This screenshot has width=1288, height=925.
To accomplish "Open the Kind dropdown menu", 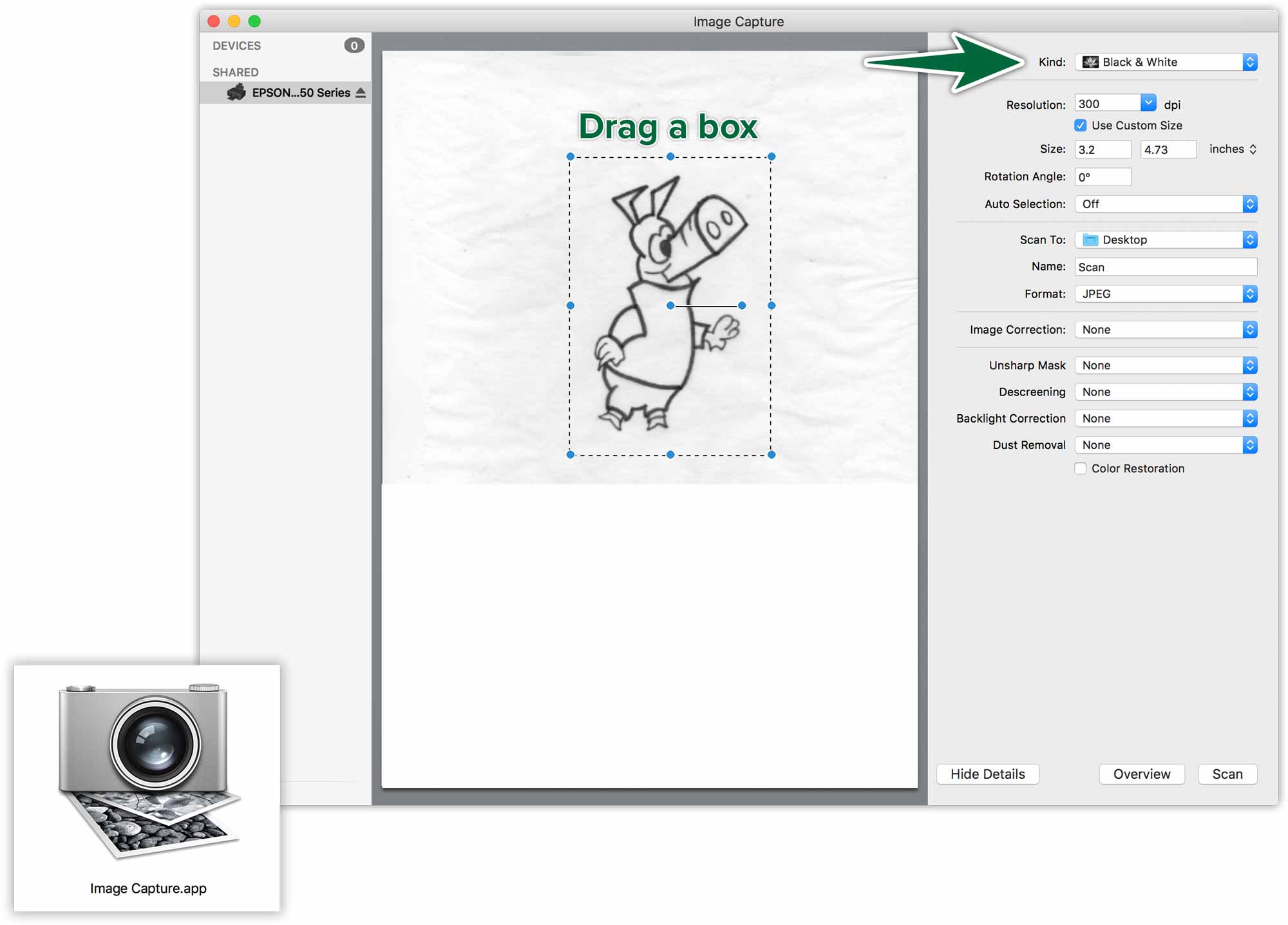I will pos(1166,62).
